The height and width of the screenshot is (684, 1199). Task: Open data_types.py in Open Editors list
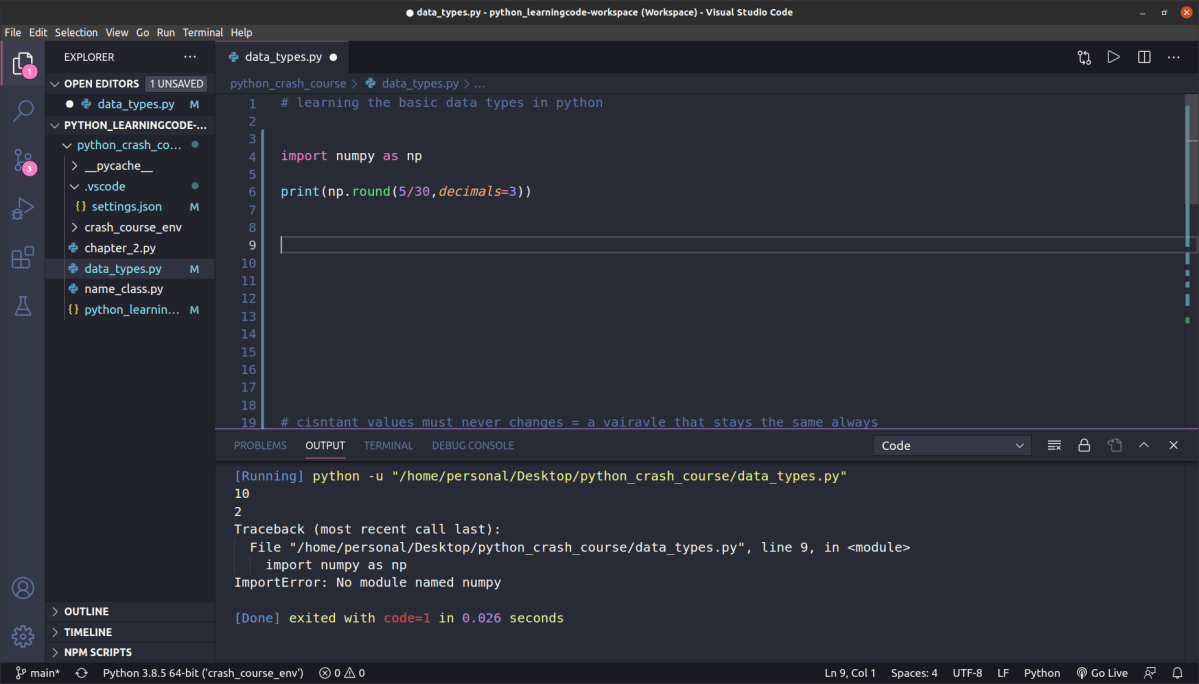(x=130, y=105)
